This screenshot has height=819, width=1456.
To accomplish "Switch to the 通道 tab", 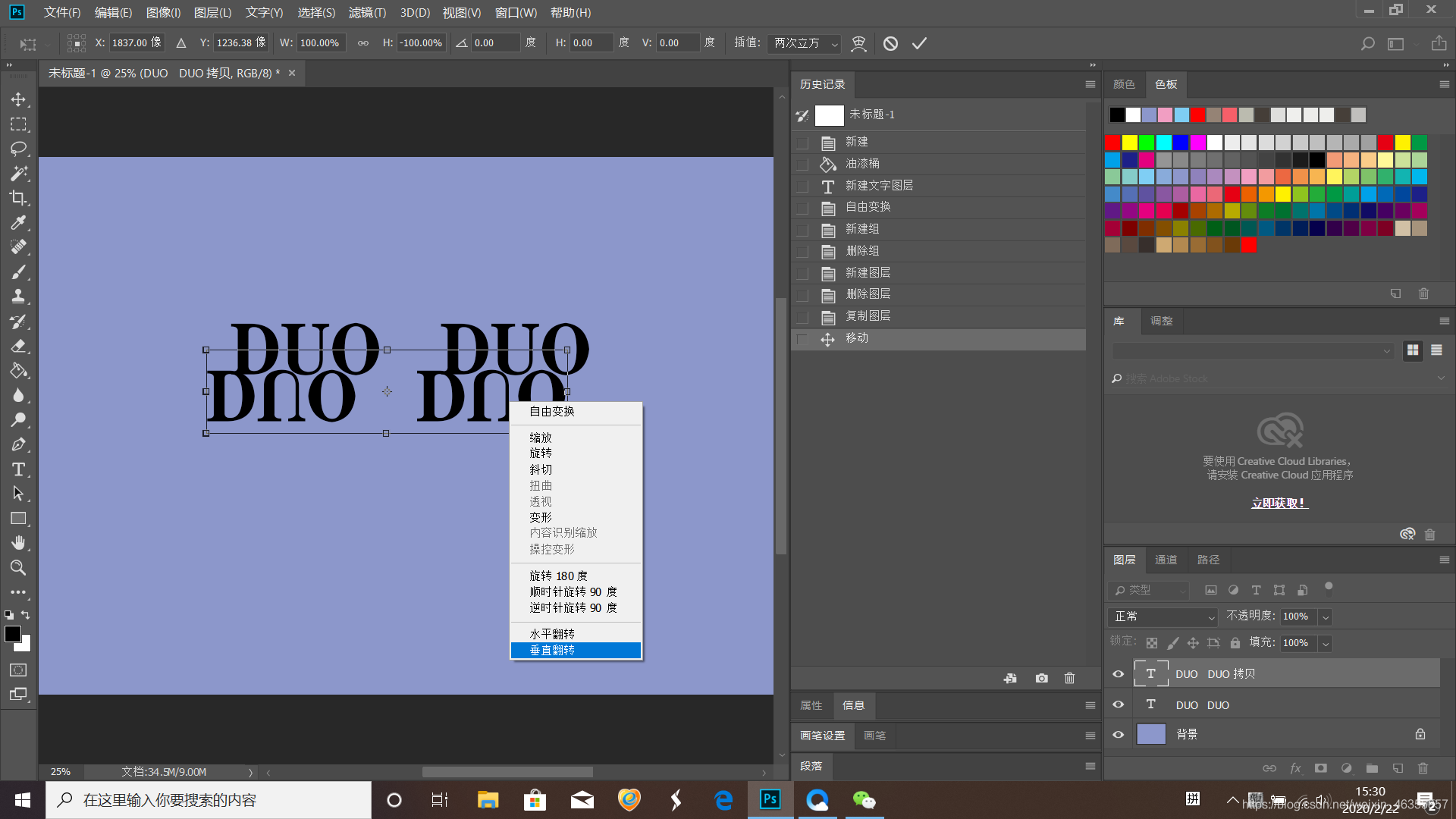I will [x=1166, y=560].
